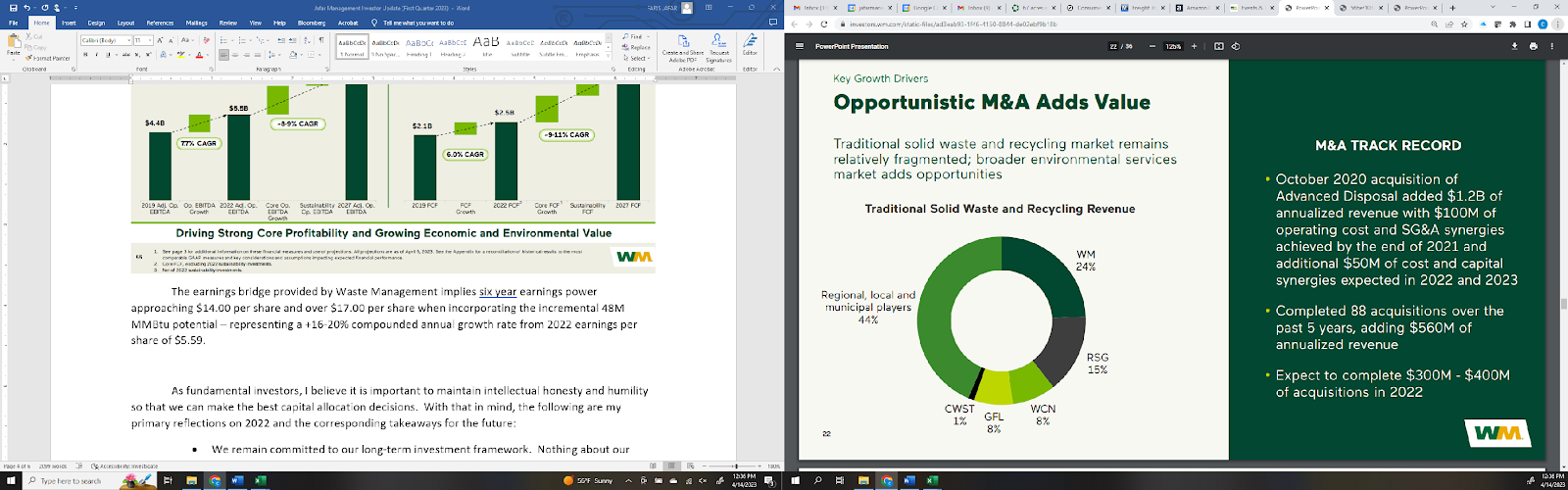This screenshot has width=1568, height=490.
Task: Reload the Chrome page
Action: (824, 24)
